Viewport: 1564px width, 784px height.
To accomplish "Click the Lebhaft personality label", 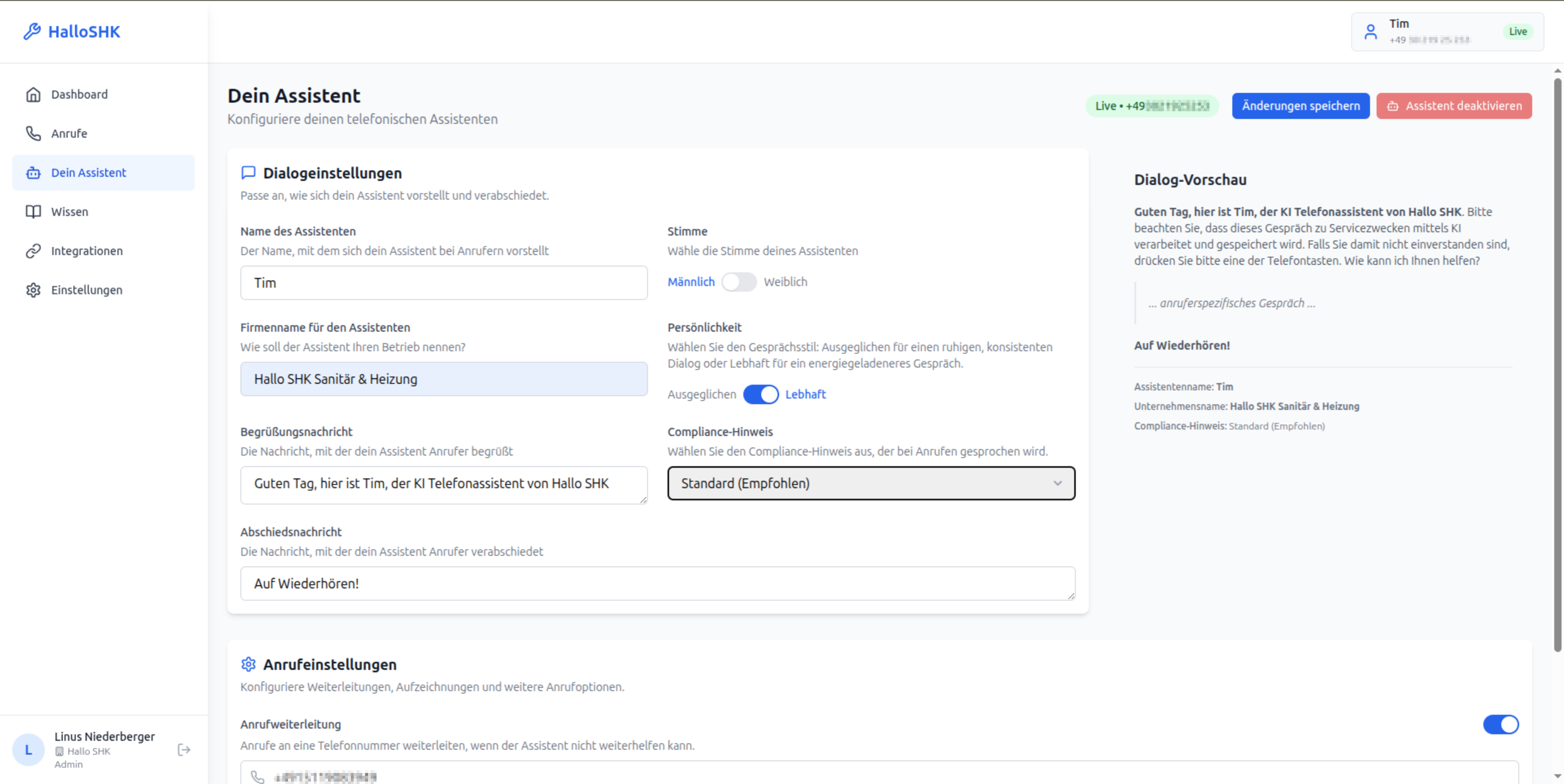I will coord(806,394).
